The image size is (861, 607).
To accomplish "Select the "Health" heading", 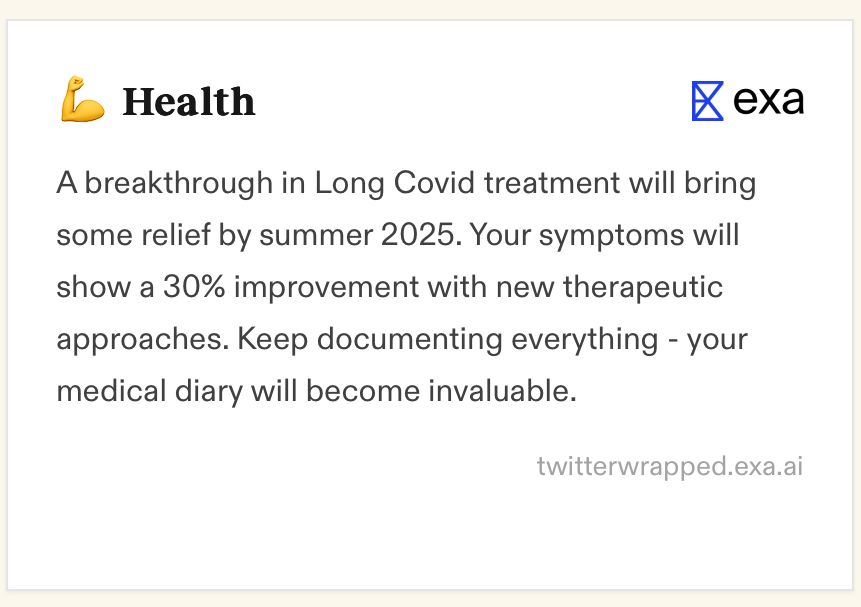I will [x=189, y=102].
